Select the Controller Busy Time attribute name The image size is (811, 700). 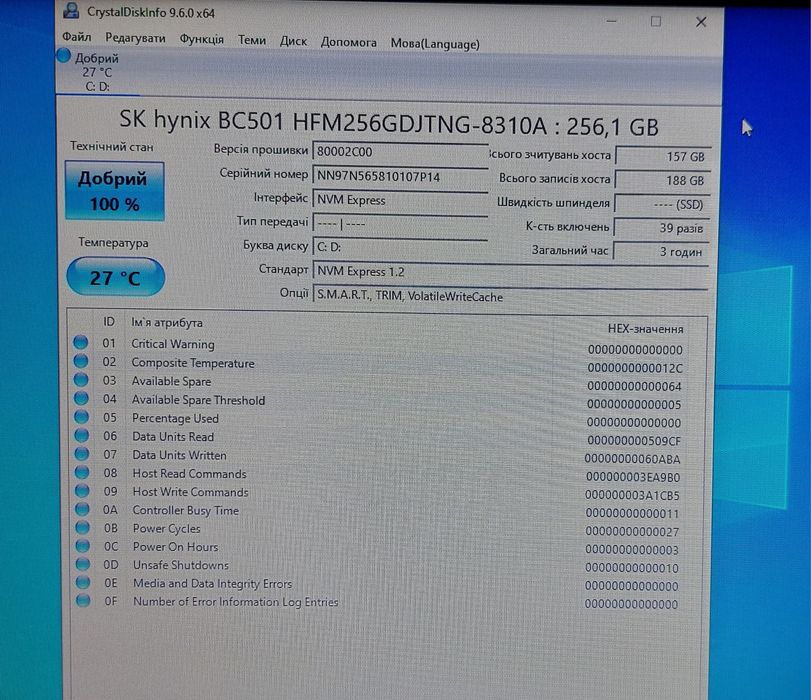(x=186, y=511)
